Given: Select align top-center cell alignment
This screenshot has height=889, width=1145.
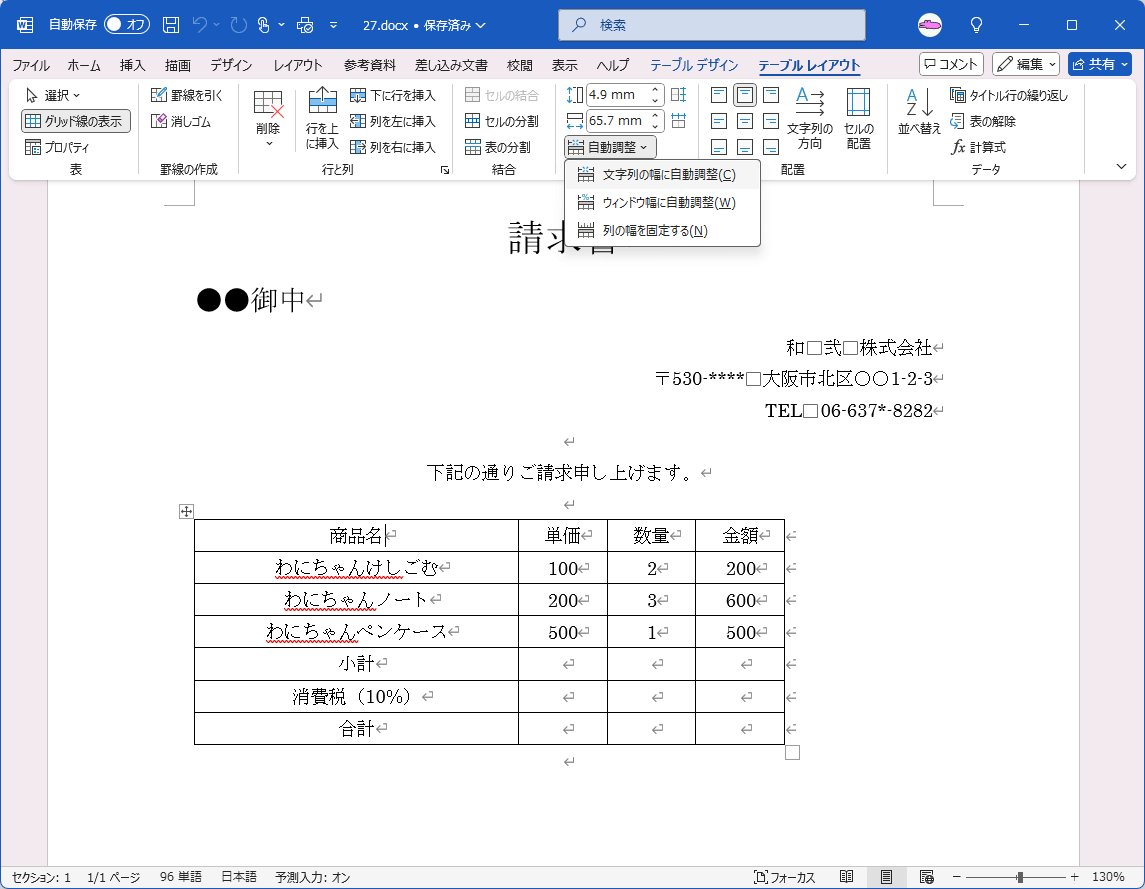Looking at the screenshot, I should pos(745,95).
